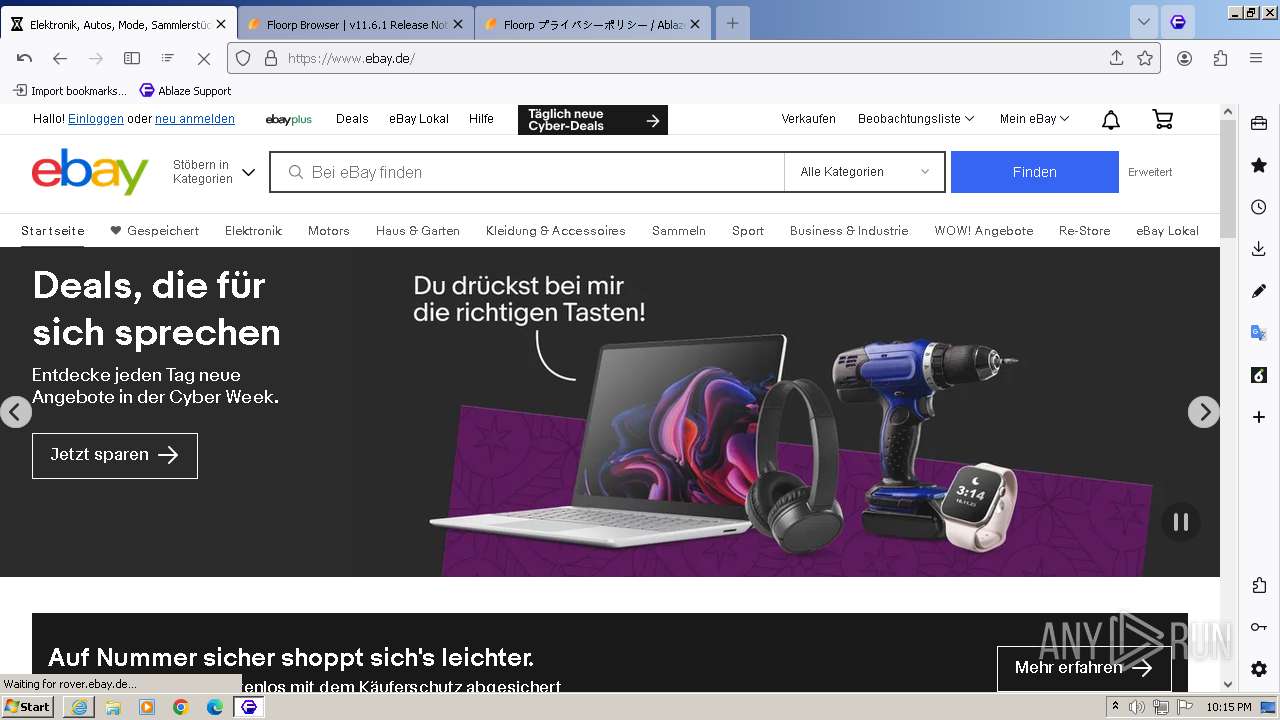1280x720 pixels.
Task: Click the share page icon in address bar
Action: coord(1117,58)
